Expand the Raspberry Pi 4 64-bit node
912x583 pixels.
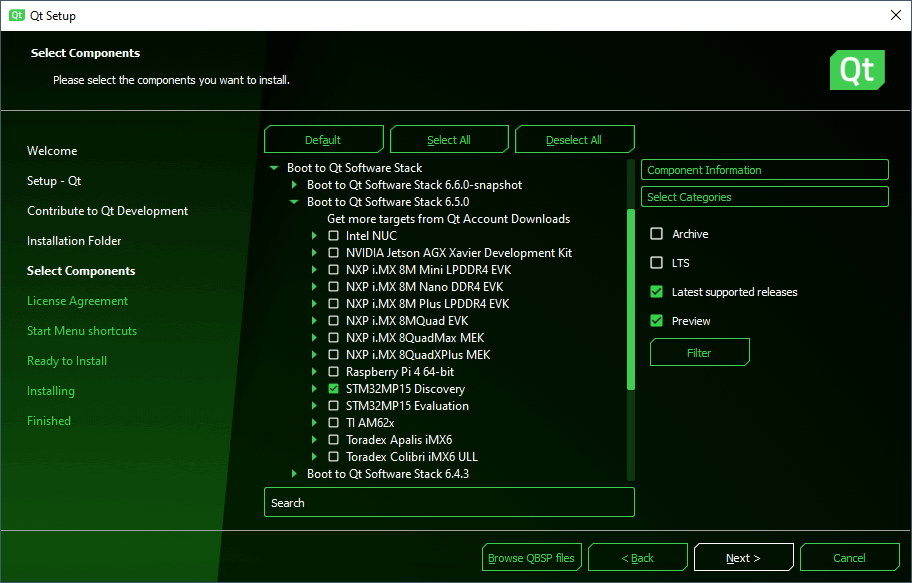pos(314,372)
